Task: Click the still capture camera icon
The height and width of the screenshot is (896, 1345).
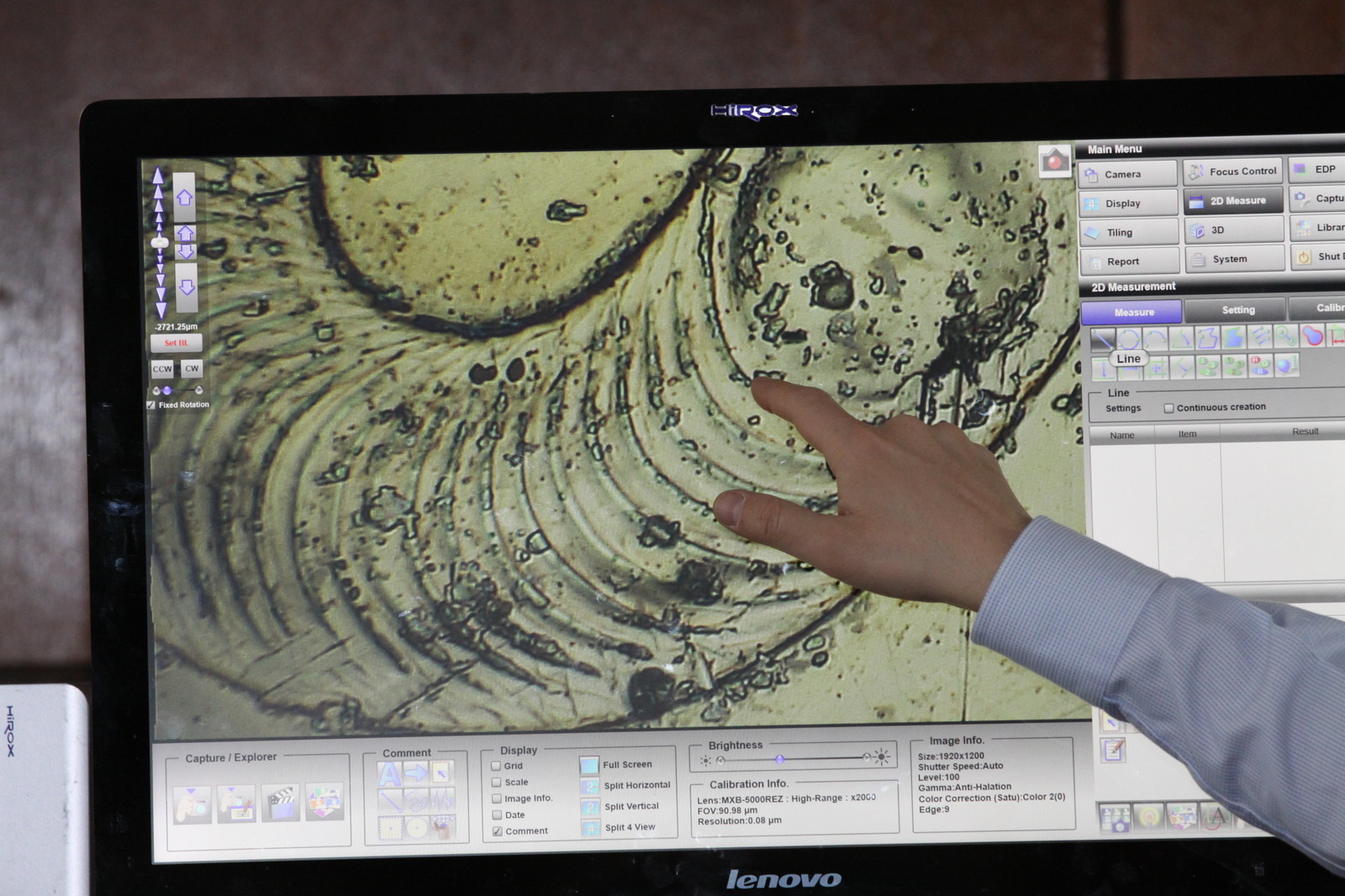Action: tap(193, 804)
